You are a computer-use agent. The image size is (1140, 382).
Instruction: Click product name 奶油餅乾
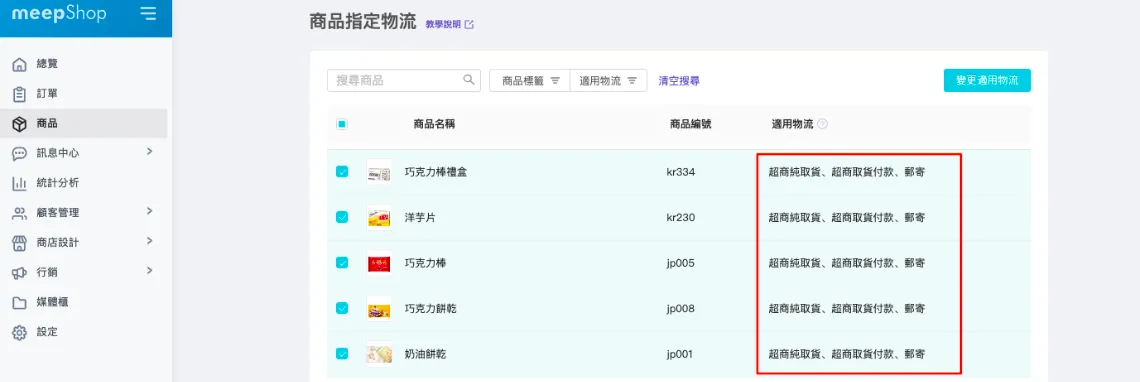coord(425,354)
